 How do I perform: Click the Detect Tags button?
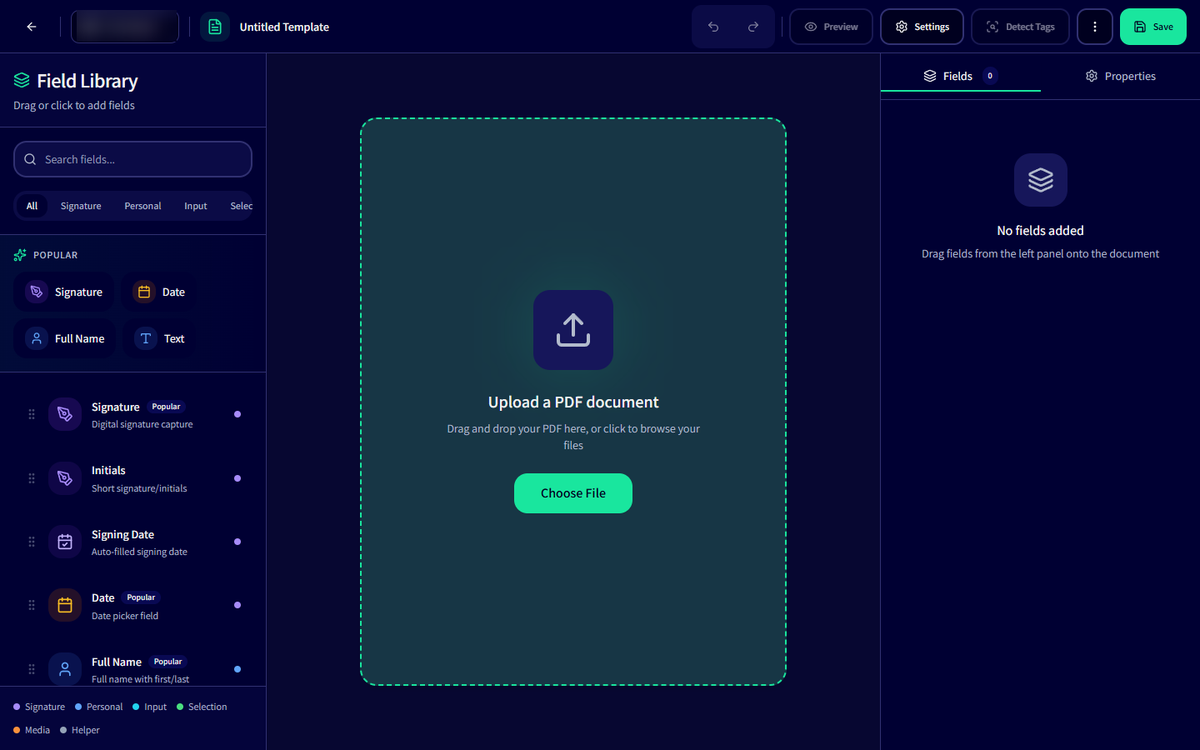click(x=1020, y=27)
